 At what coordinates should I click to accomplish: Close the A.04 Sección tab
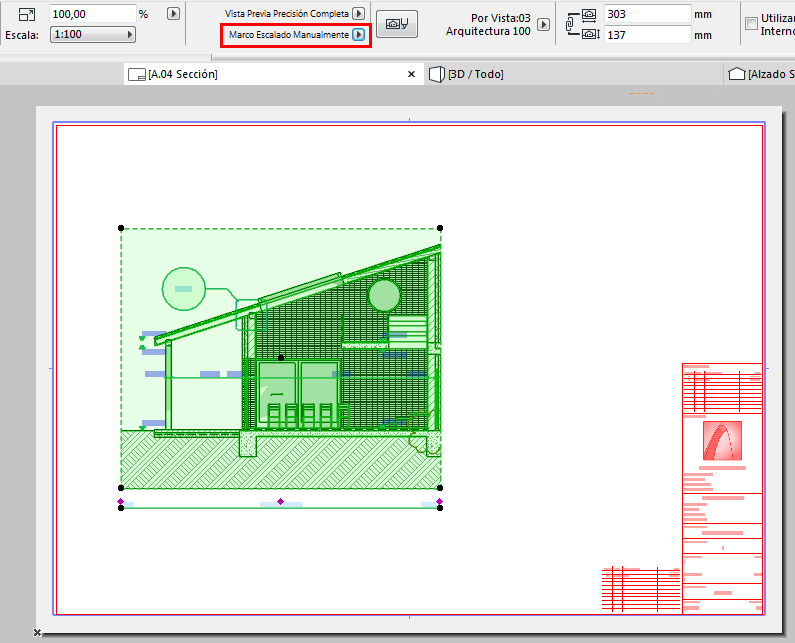tap(411, 75)
